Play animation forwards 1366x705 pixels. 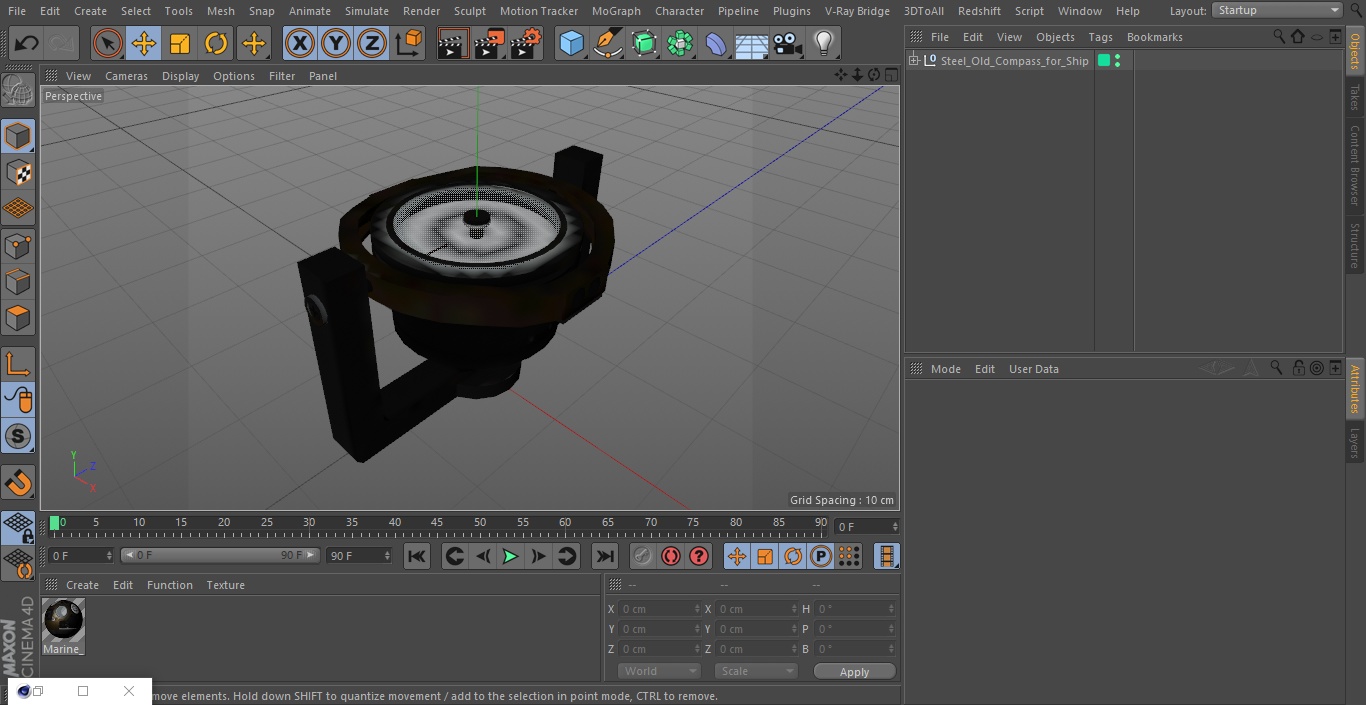click(x=510, y=556)
